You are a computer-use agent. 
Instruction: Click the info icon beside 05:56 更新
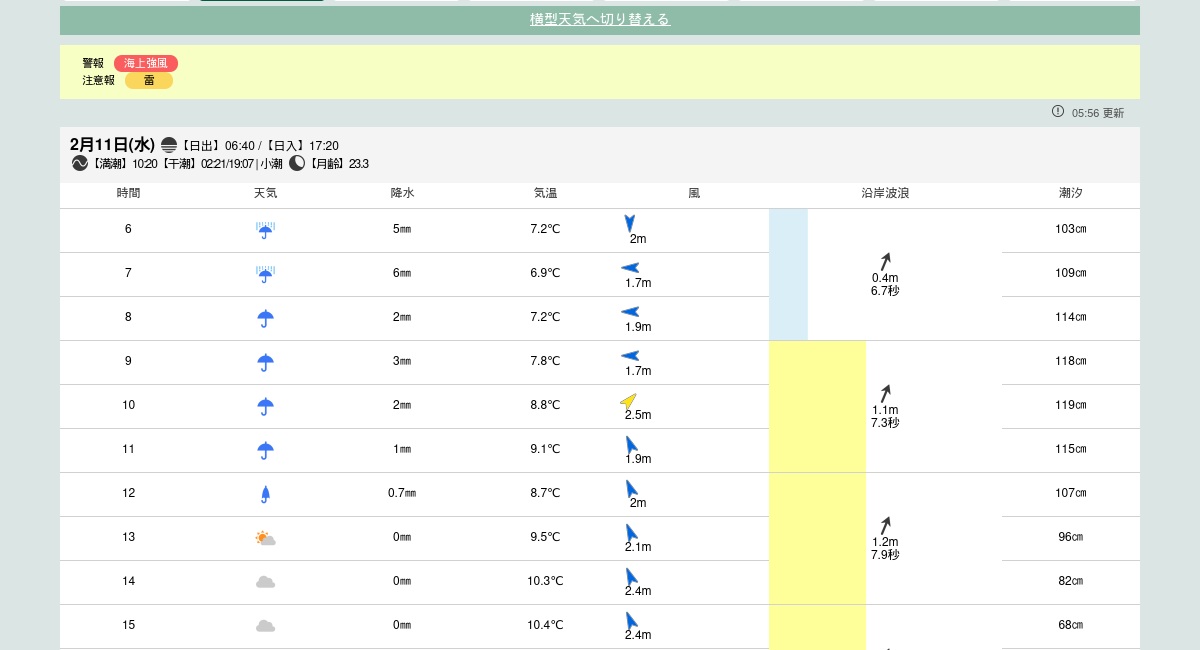point(1058,112)
